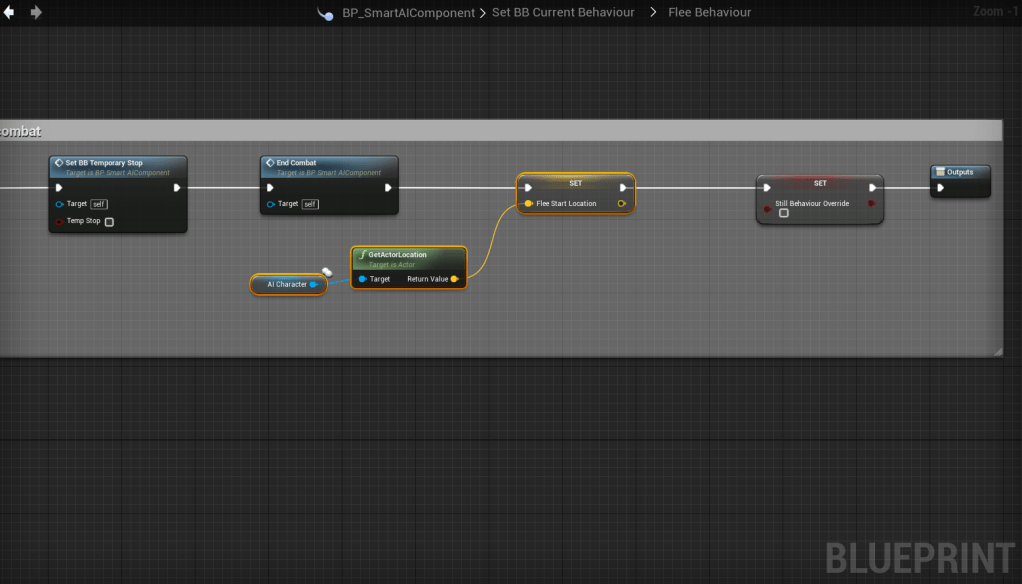The height and width of the screenshot is (584, 1022).
Task: Click the comment box resize handle
Action: point(996,351)
